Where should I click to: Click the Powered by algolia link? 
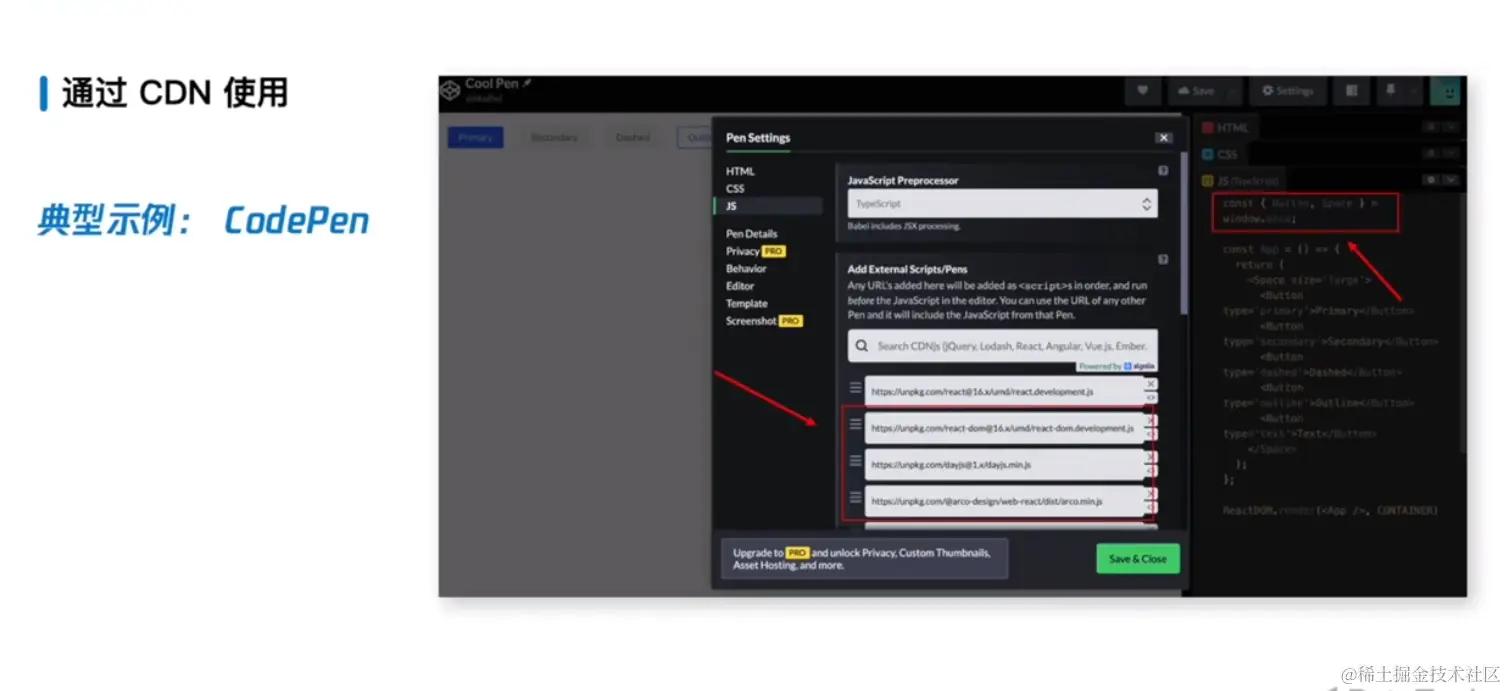[x=1116, y=367]
